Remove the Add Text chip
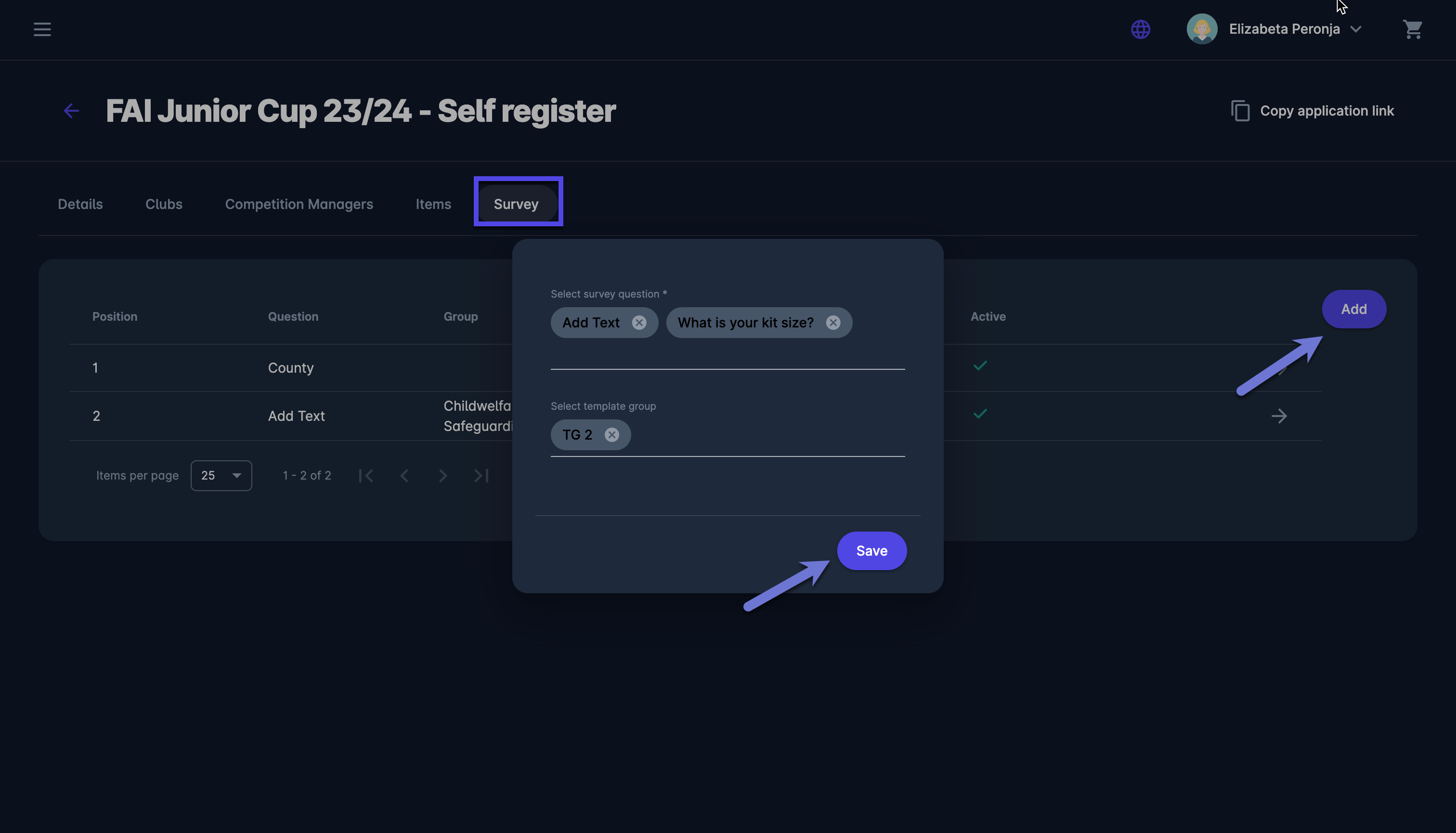This screenshot has height=833, width=1456. click(x=639, y=323)
